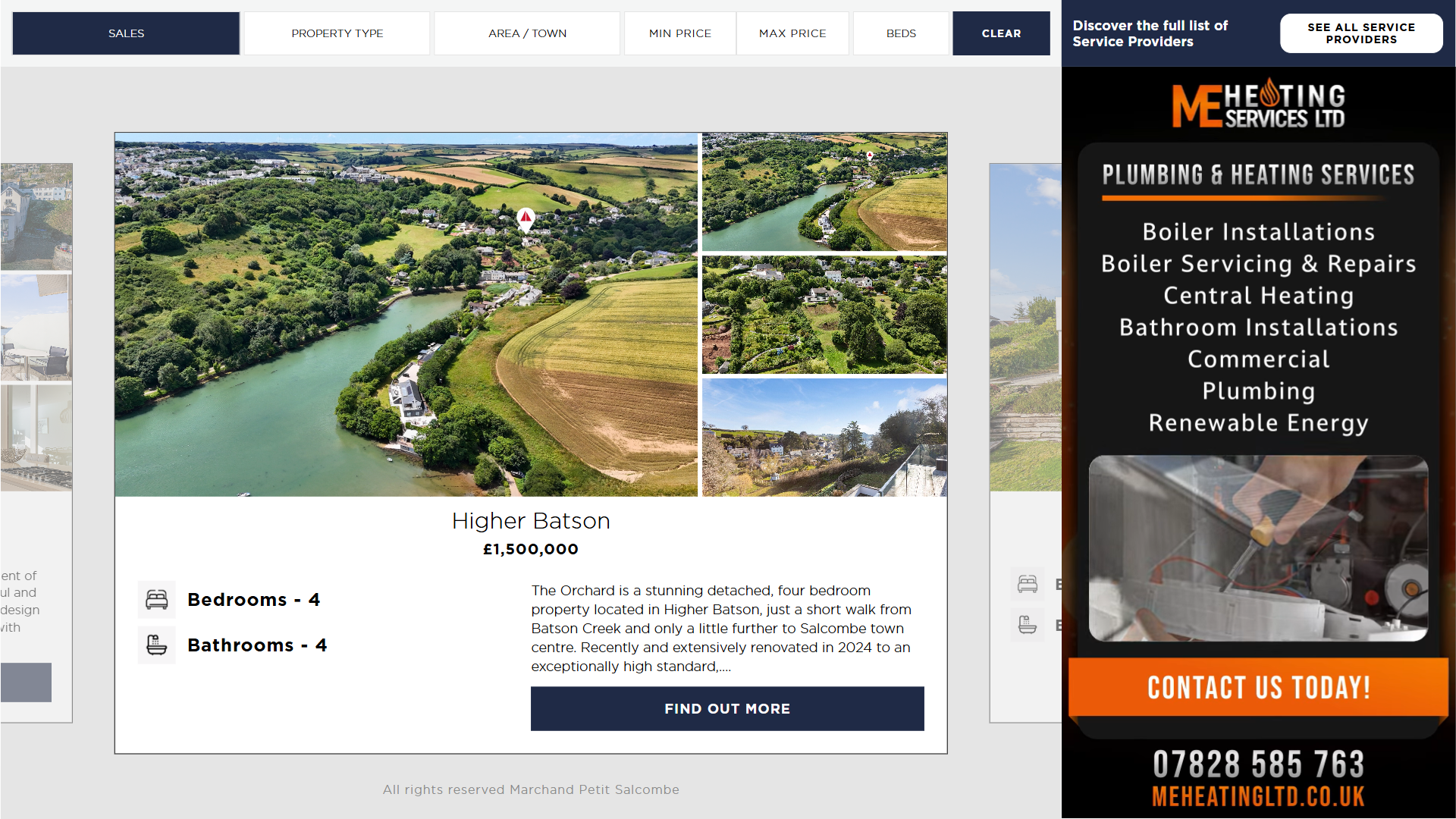This screenshot has width=1456, height=819.
Task: Open the Property Type dropdown
Action: coord(337,33)
